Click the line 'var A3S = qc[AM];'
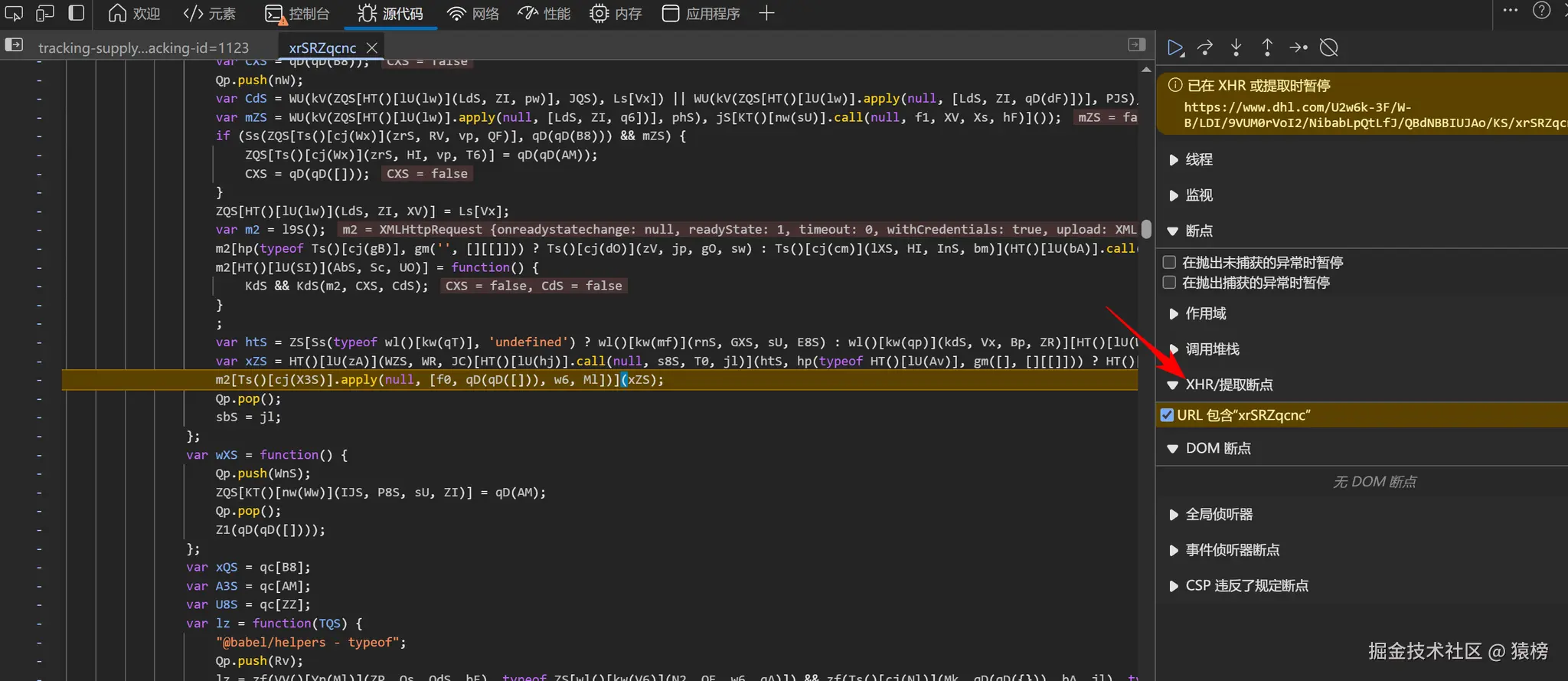This screenshot has width=1568, height=681. coord(248,586)
